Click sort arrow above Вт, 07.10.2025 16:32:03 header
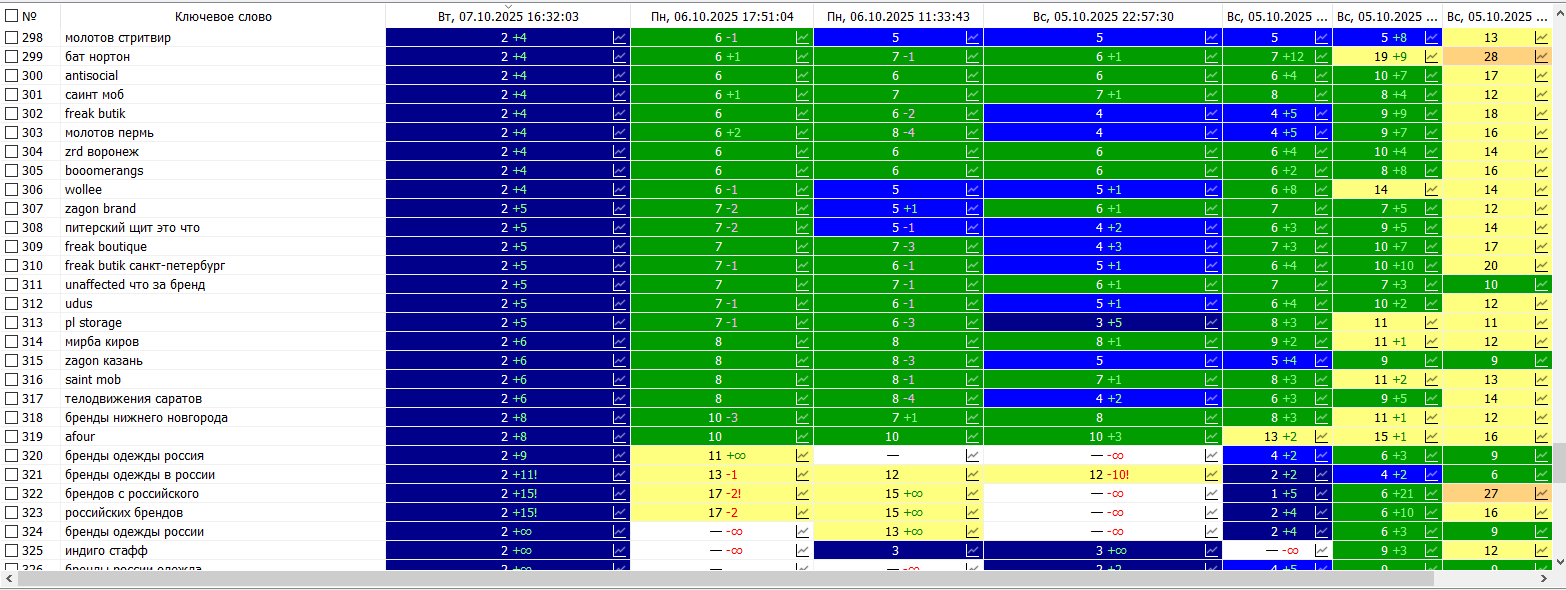Screen dimensions: 1566x590 click(508, 6)
